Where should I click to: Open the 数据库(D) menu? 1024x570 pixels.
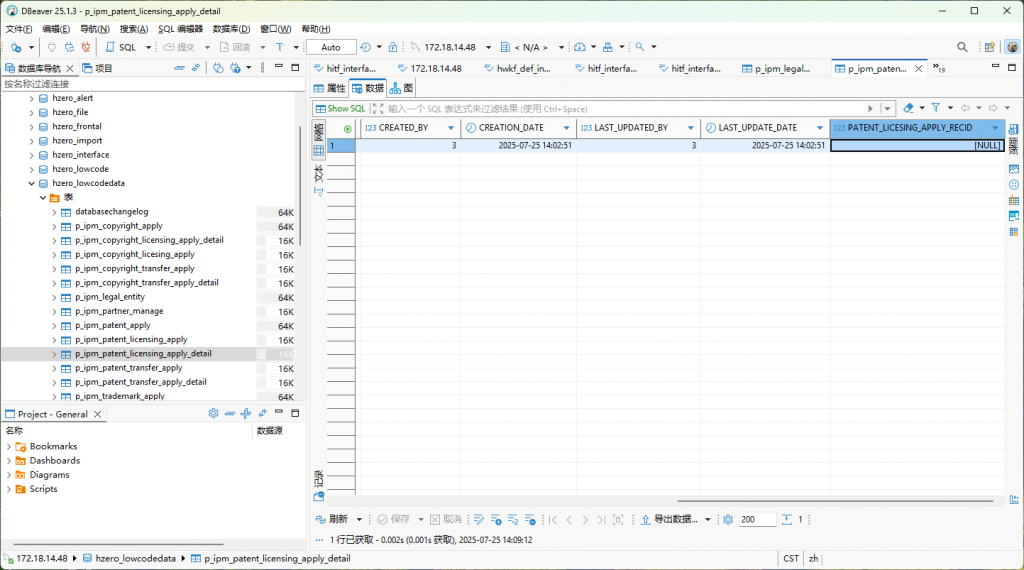(x=231, y=29)
